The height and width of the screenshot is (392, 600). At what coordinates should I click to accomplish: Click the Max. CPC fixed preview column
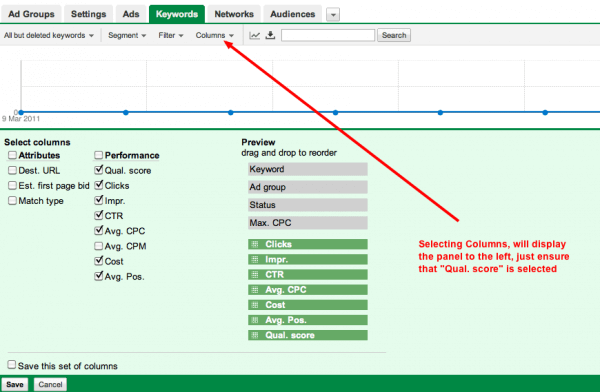click(x=308, y=223)
